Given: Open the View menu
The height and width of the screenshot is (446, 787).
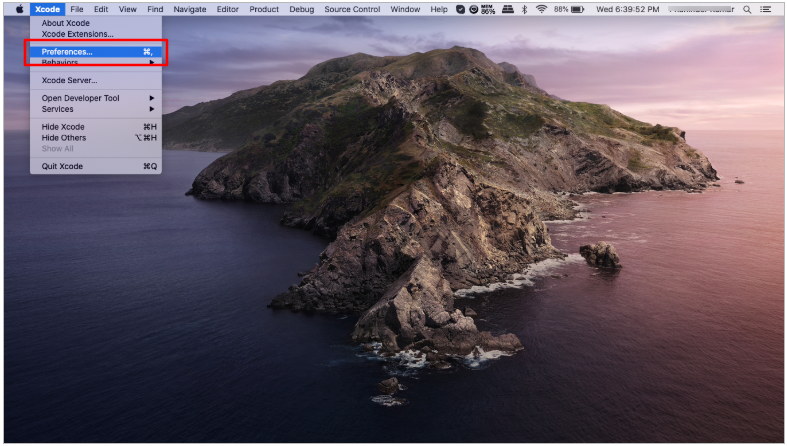Looking at the screenshot, I should (x=127, y=9).
